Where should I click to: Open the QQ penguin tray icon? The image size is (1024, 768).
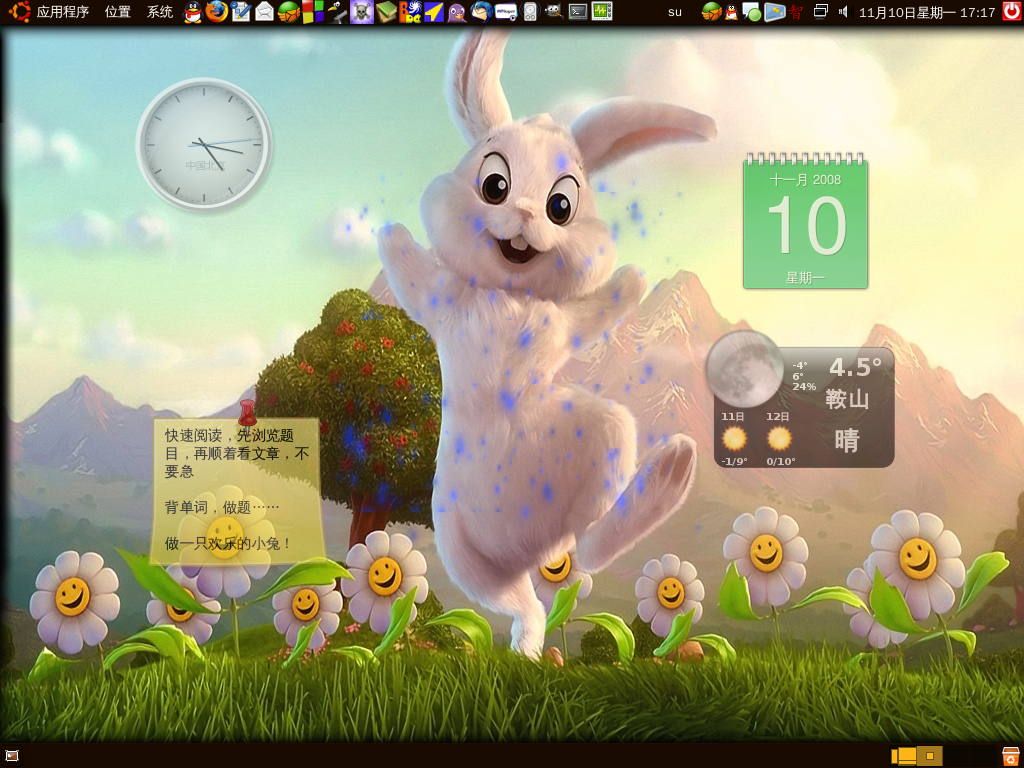pos(731,12)
